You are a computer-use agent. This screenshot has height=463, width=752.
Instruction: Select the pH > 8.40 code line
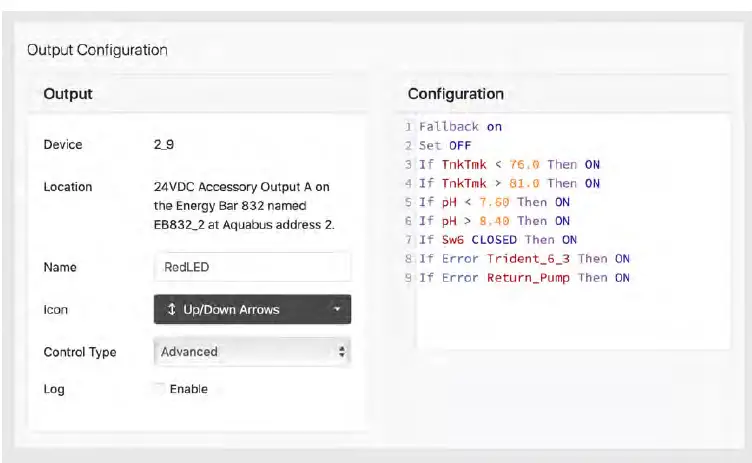click(x=494, y=221)
